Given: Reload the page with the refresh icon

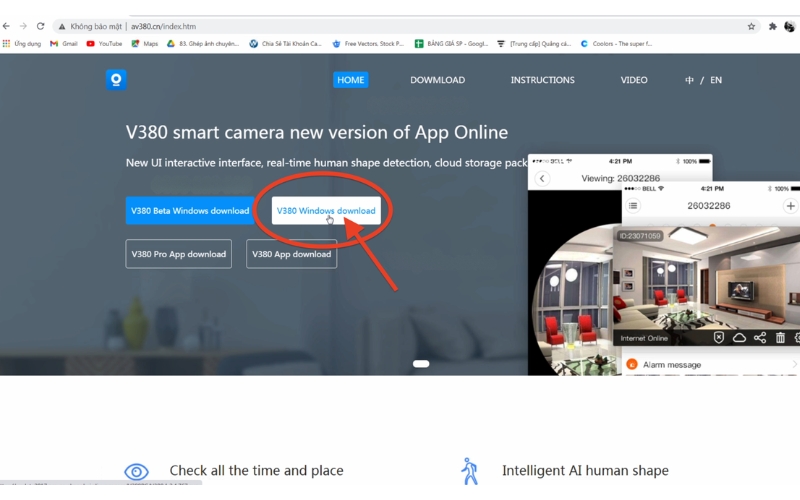Looking at the screenshot, I should point(40,26).
